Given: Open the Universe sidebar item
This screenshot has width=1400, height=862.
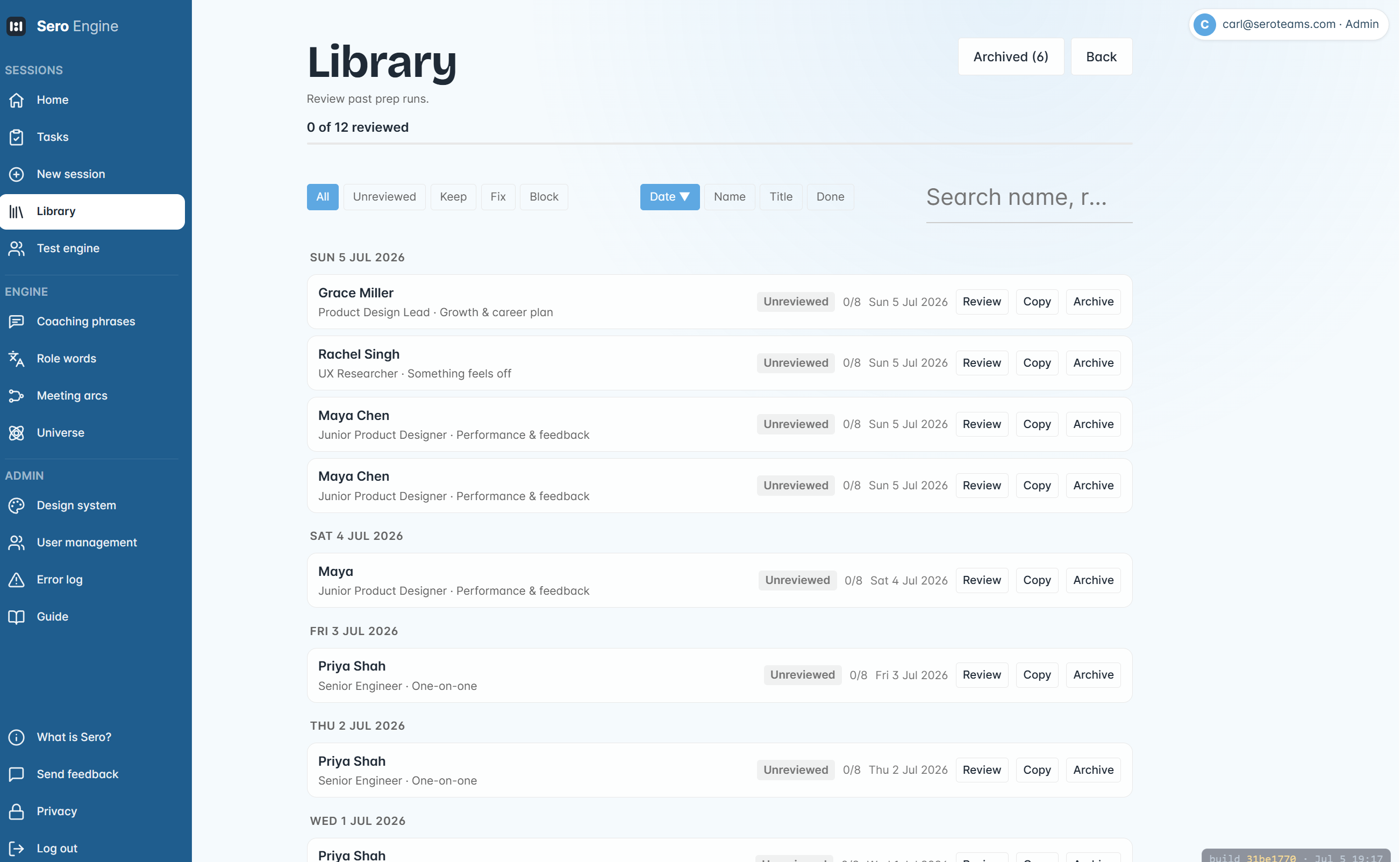Looking at the screenshot, I should [92, 433].
